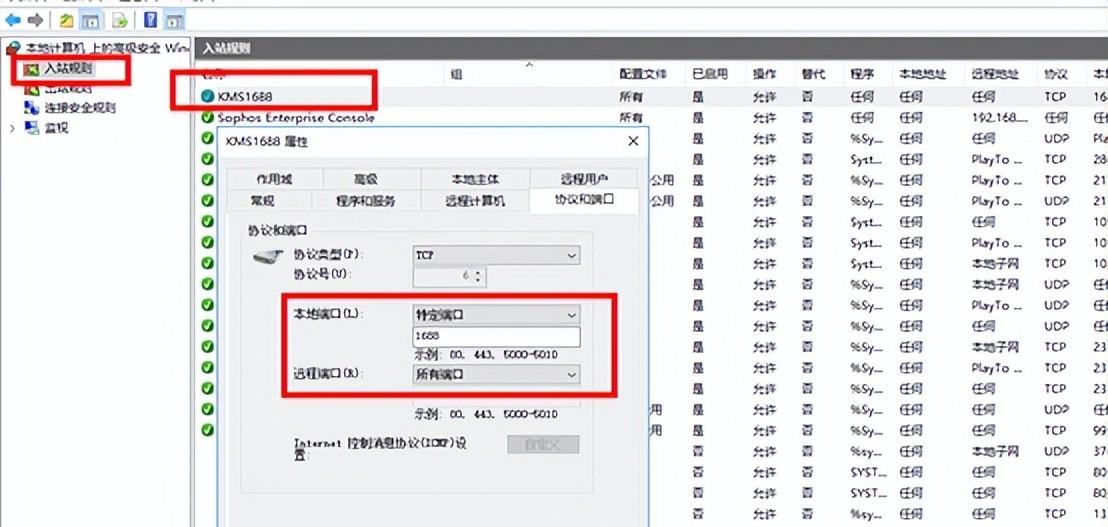Toggle the show/hide console tree icon

(x=90, y=20)
